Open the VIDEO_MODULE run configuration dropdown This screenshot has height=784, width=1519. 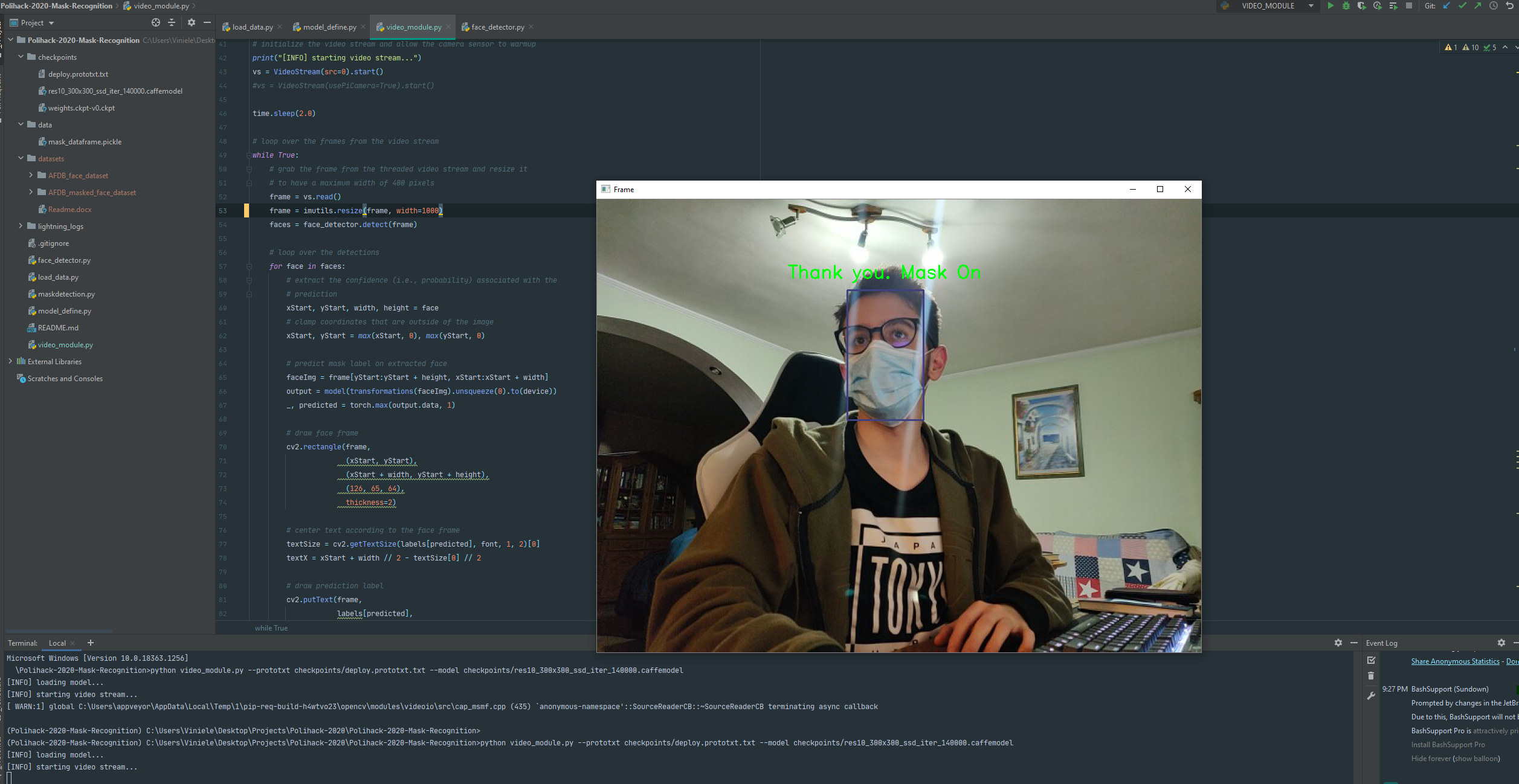tap(1311, 6)
